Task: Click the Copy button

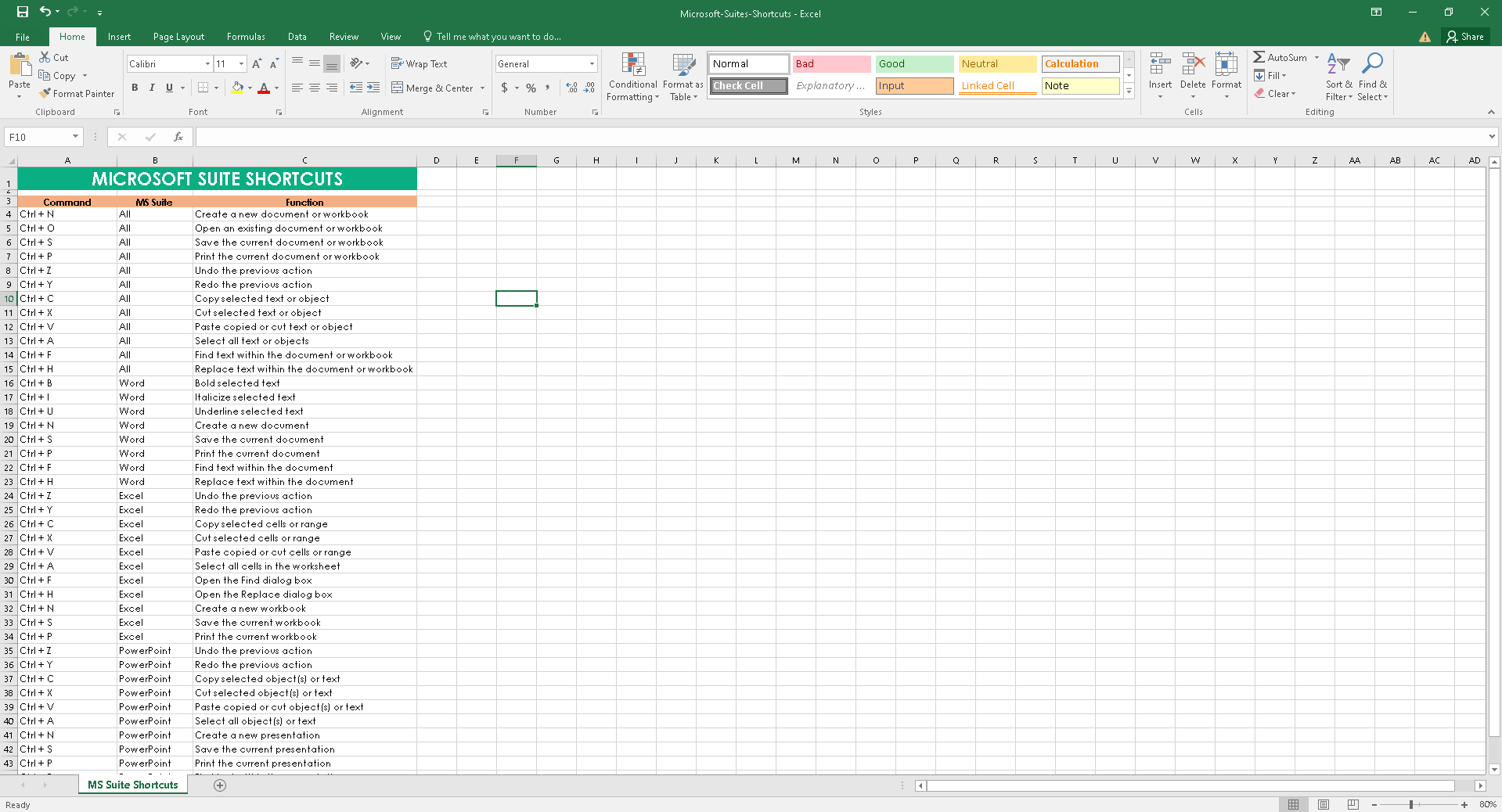Action: [x=57, y=75]
